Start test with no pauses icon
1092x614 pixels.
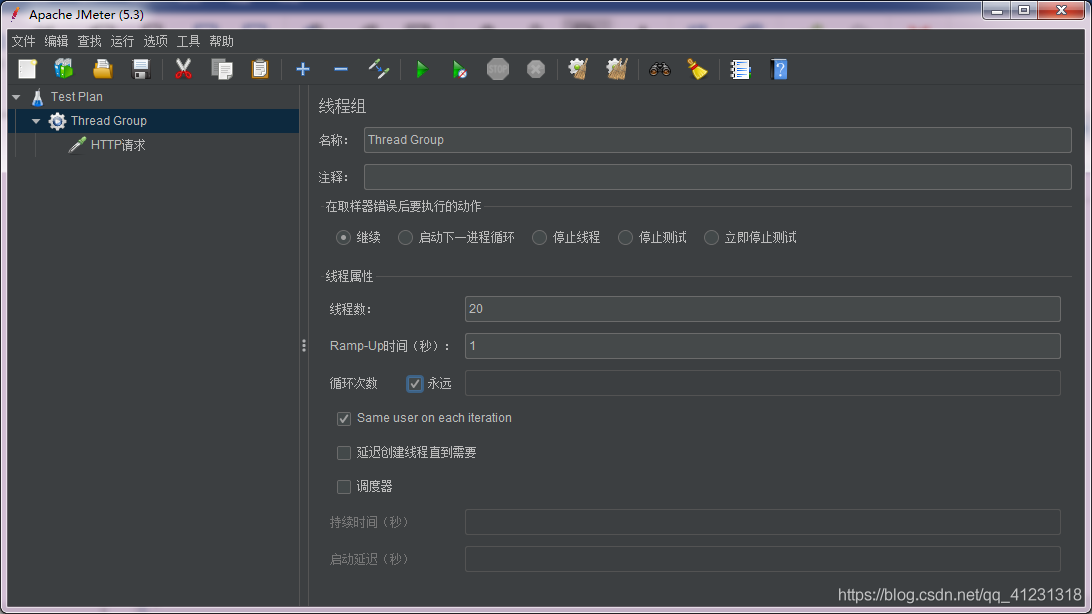[x=460, y=69]
